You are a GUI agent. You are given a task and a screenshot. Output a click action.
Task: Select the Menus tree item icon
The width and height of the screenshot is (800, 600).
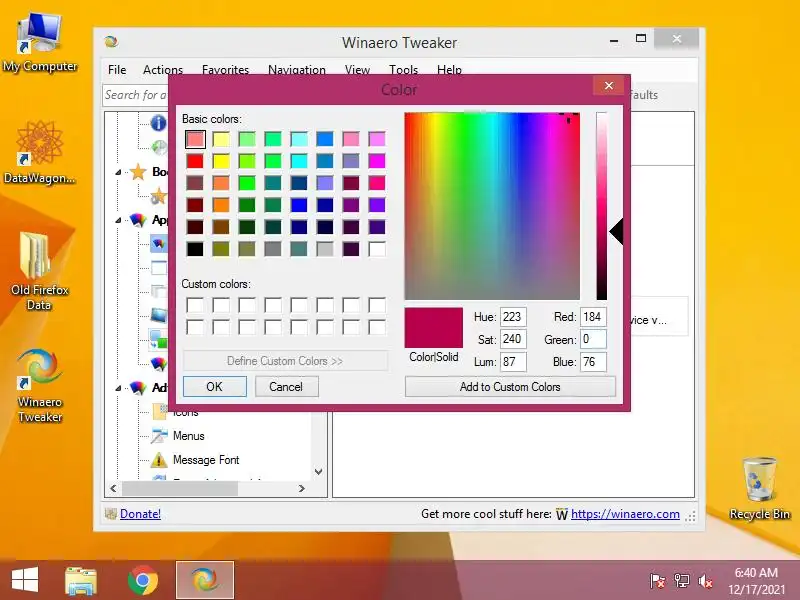(x=159, y=436)
